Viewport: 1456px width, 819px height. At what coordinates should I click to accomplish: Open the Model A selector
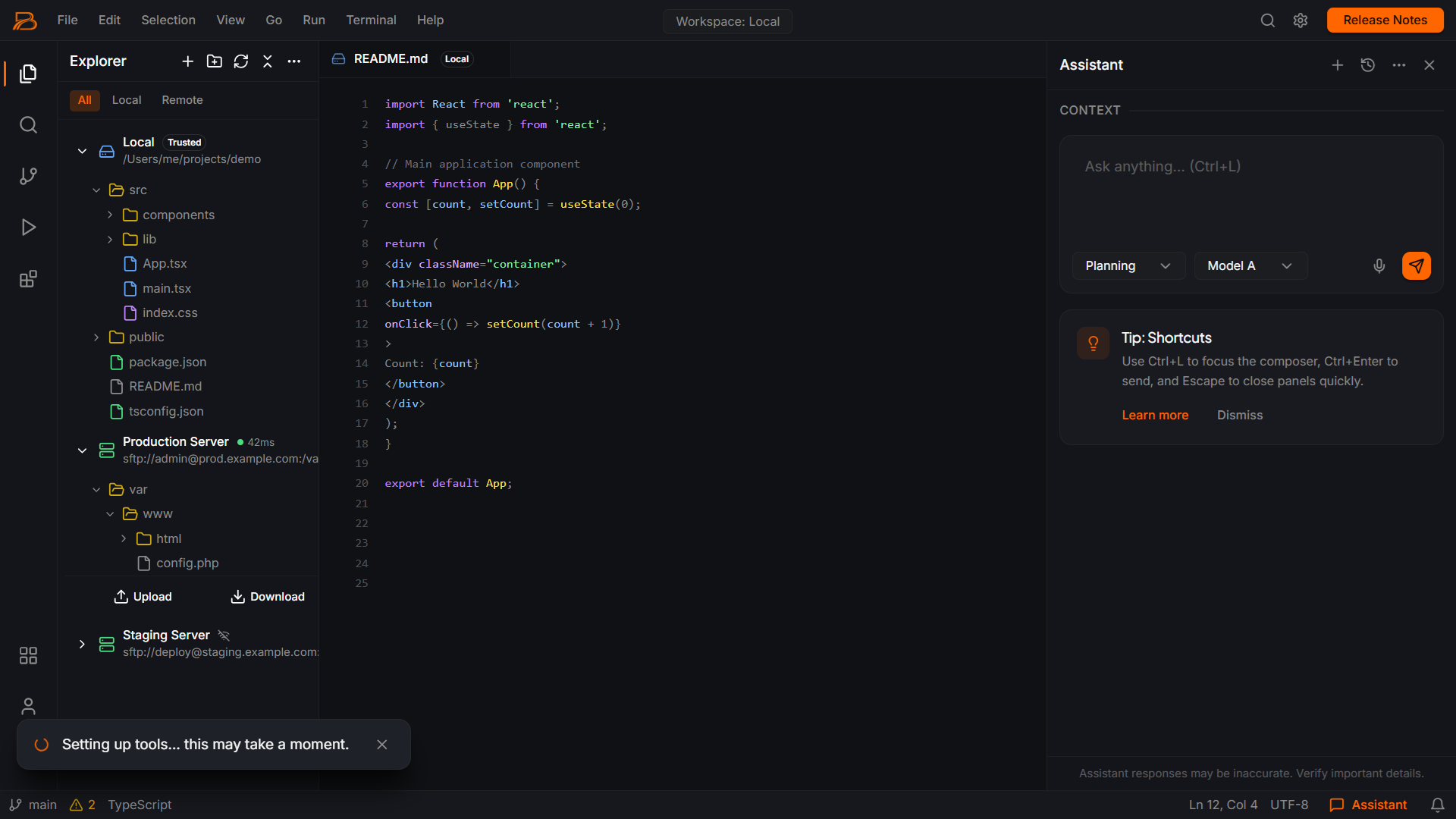click(x=1250, y=265)
